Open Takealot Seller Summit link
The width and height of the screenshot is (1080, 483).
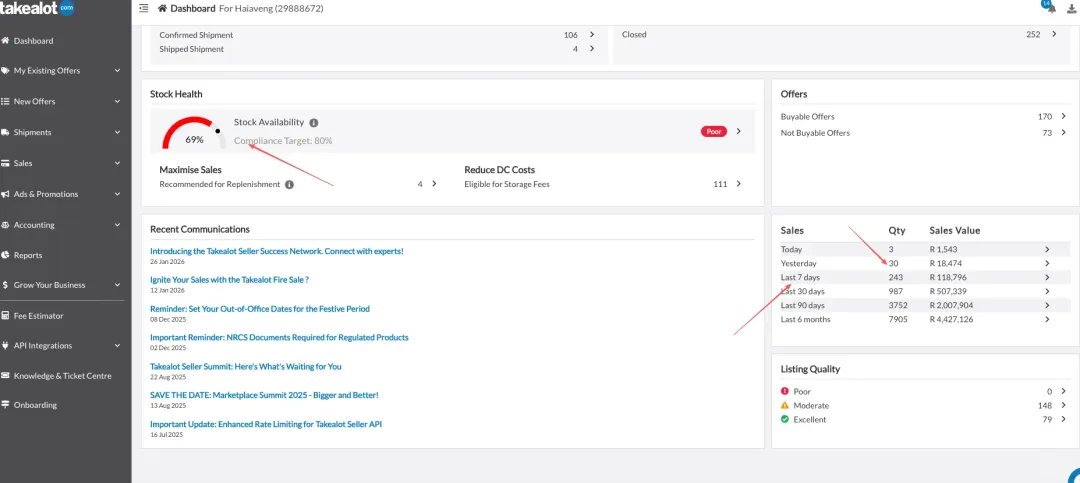(246, 367)
